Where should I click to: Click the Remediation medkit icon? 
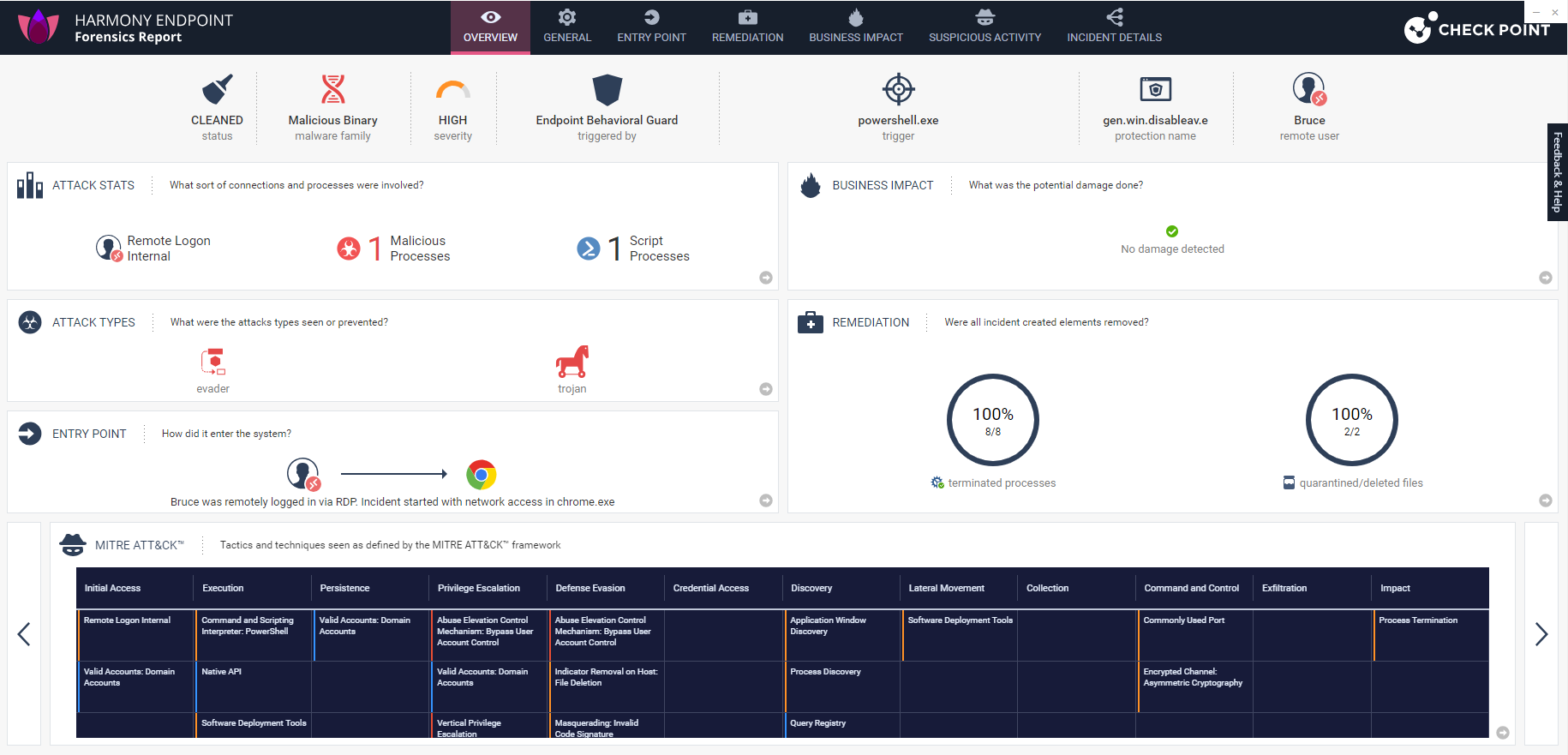coord(811,322)
